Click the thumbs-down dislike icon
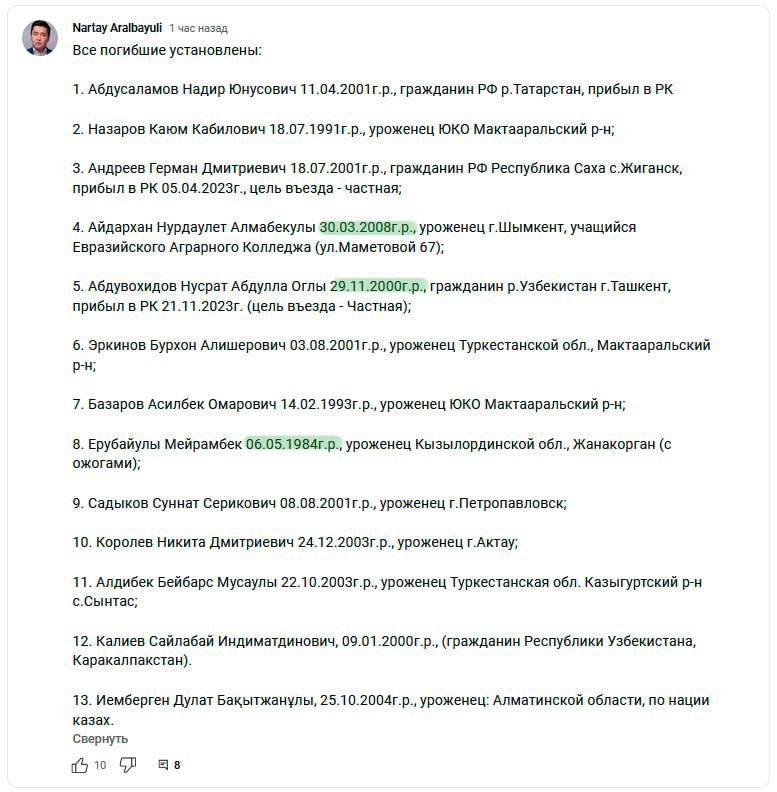Screen dimensions: 777x792 click(x=128, y=765)
